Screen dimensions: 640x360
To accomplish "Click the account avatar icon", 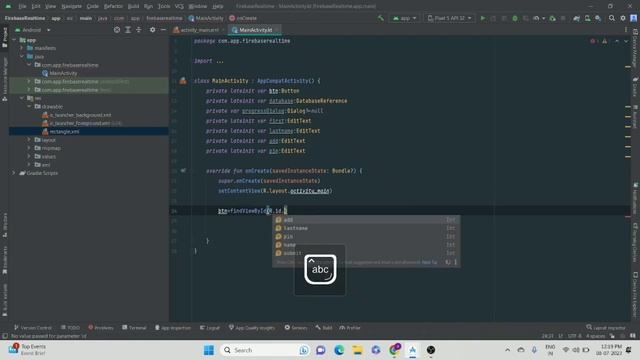I will pos(633,18).
